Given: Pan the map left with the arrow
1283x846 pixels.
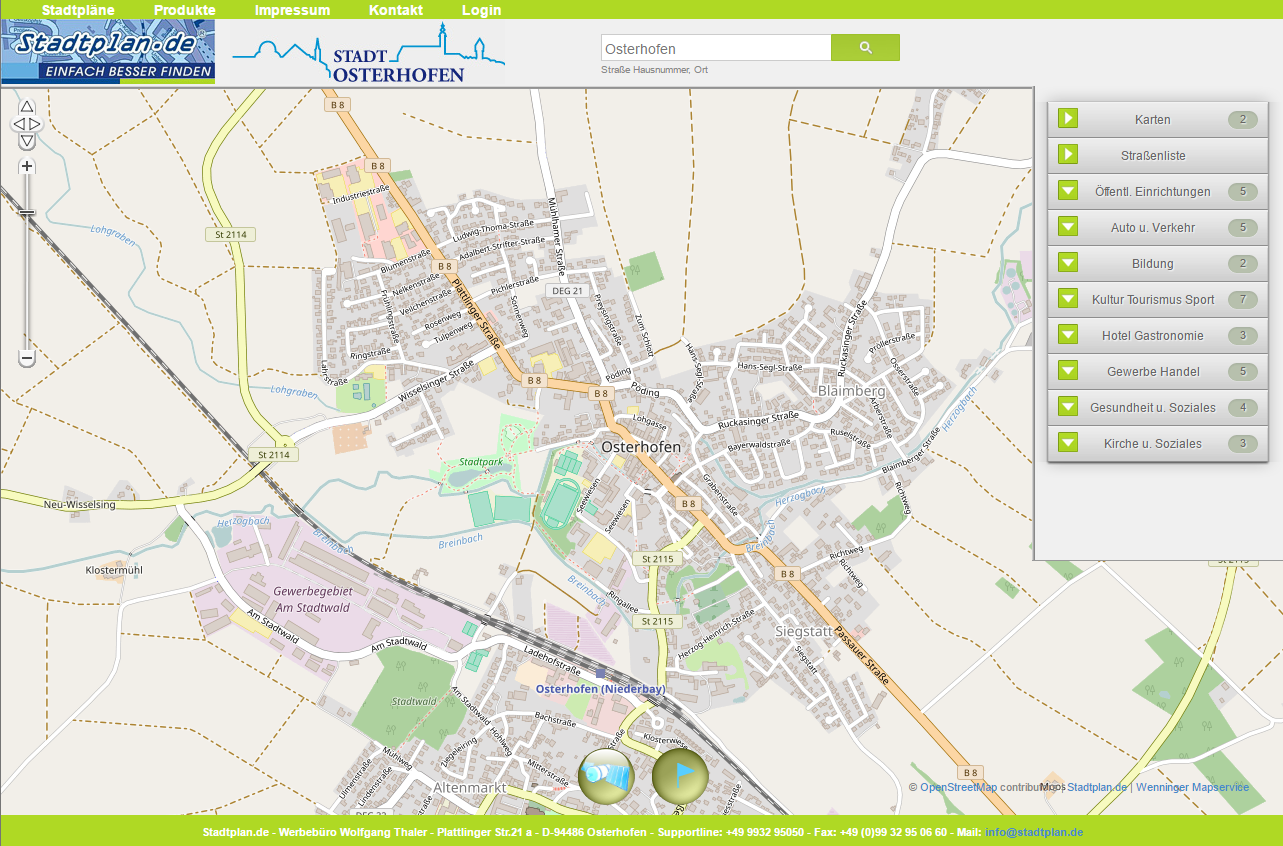Looking at the screenshot, I should [18, 124].
